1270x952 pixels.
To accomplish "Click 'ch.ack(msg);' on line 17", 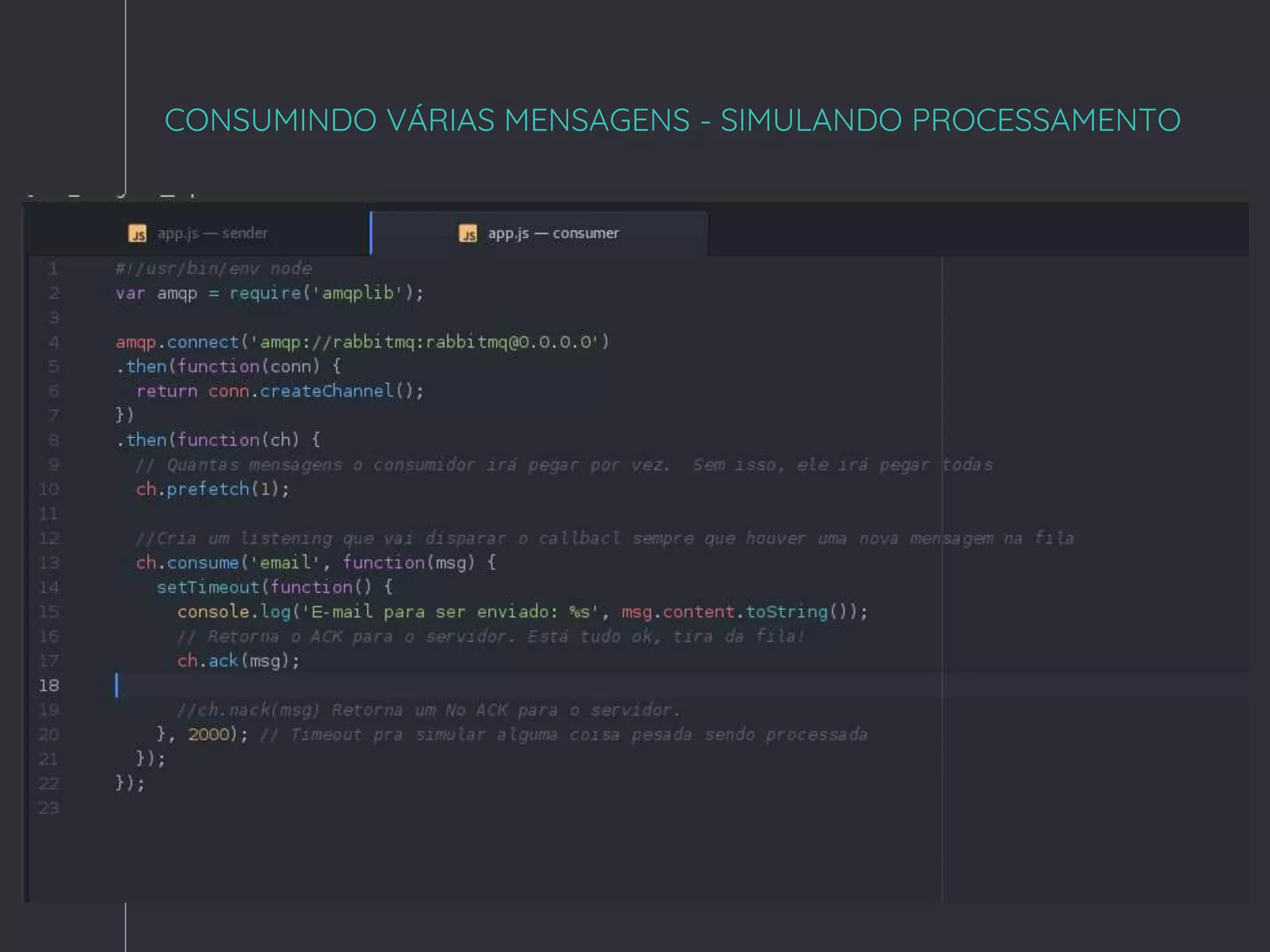I will [x=239, y=661].
